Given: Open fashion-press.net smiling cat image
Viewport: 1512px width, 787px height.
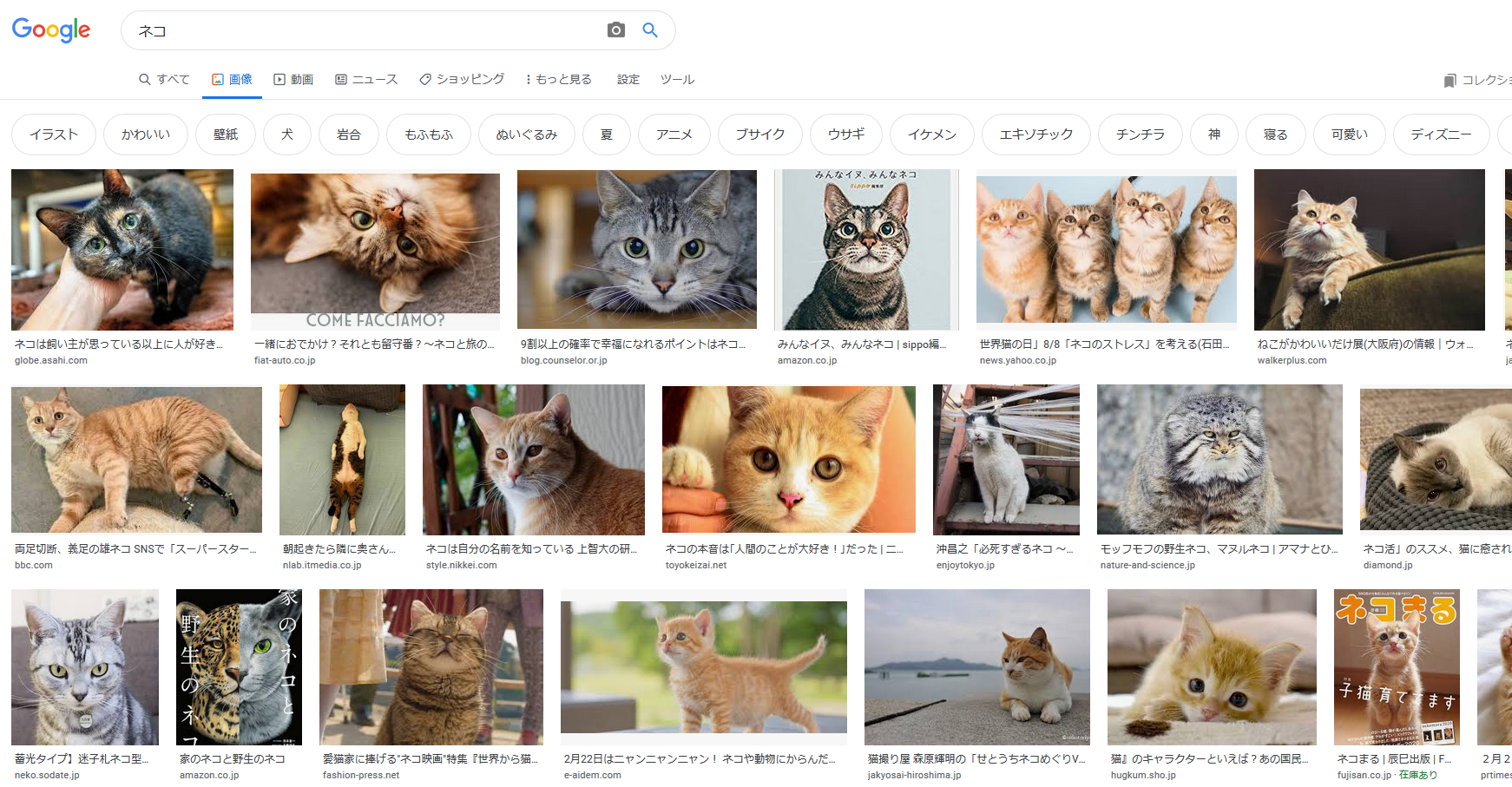Looking at the screenshot, I should point(431,667).
